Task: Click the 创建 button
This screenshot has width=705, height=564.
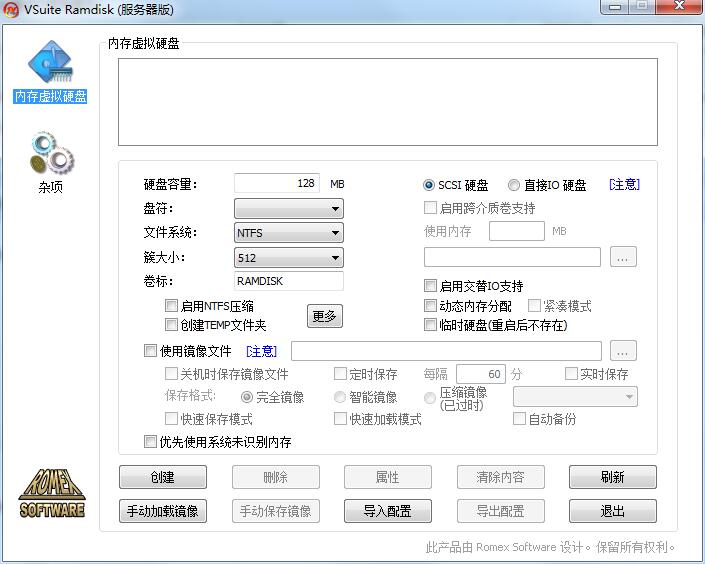Action: [x=162, y=477]
